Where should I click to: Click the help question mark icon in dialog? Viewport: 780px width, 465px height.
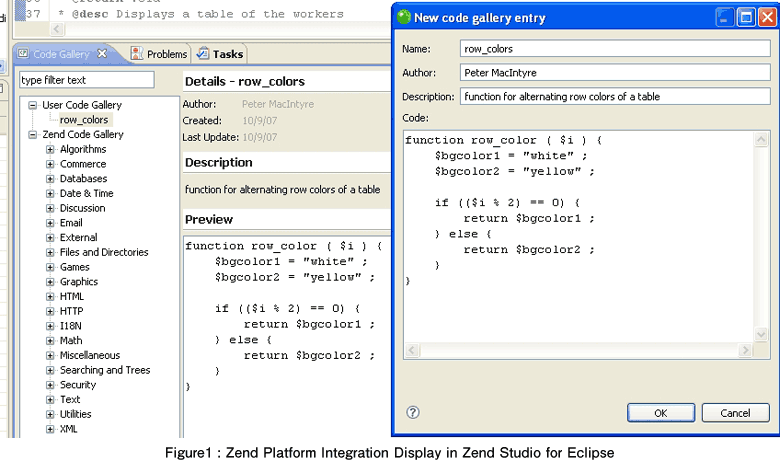(x=412, y=412)
